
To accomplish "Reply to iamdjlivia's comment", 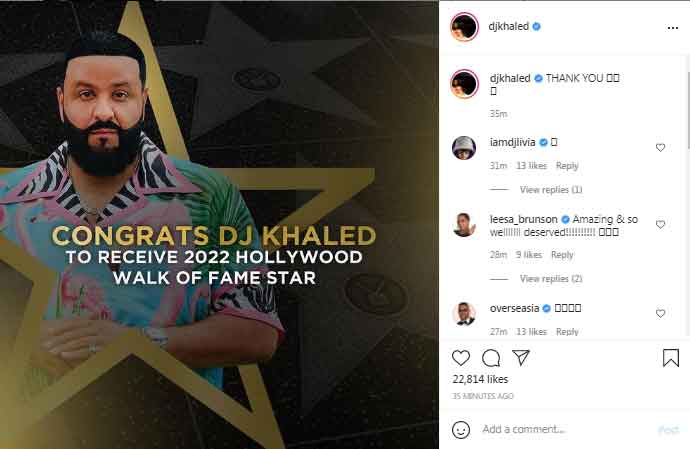I will tap(567, 166).
